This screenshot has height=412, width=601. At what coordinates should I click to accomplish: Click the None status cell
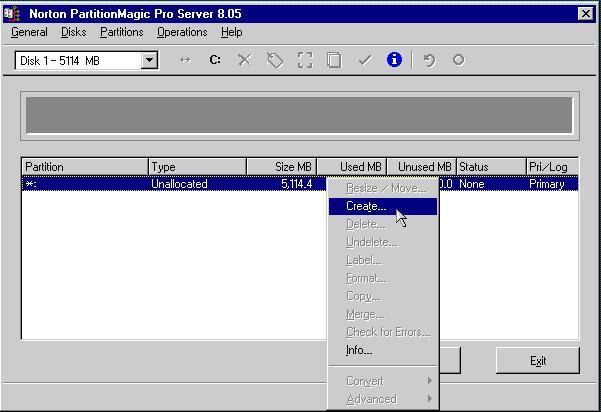click(472, 184)
